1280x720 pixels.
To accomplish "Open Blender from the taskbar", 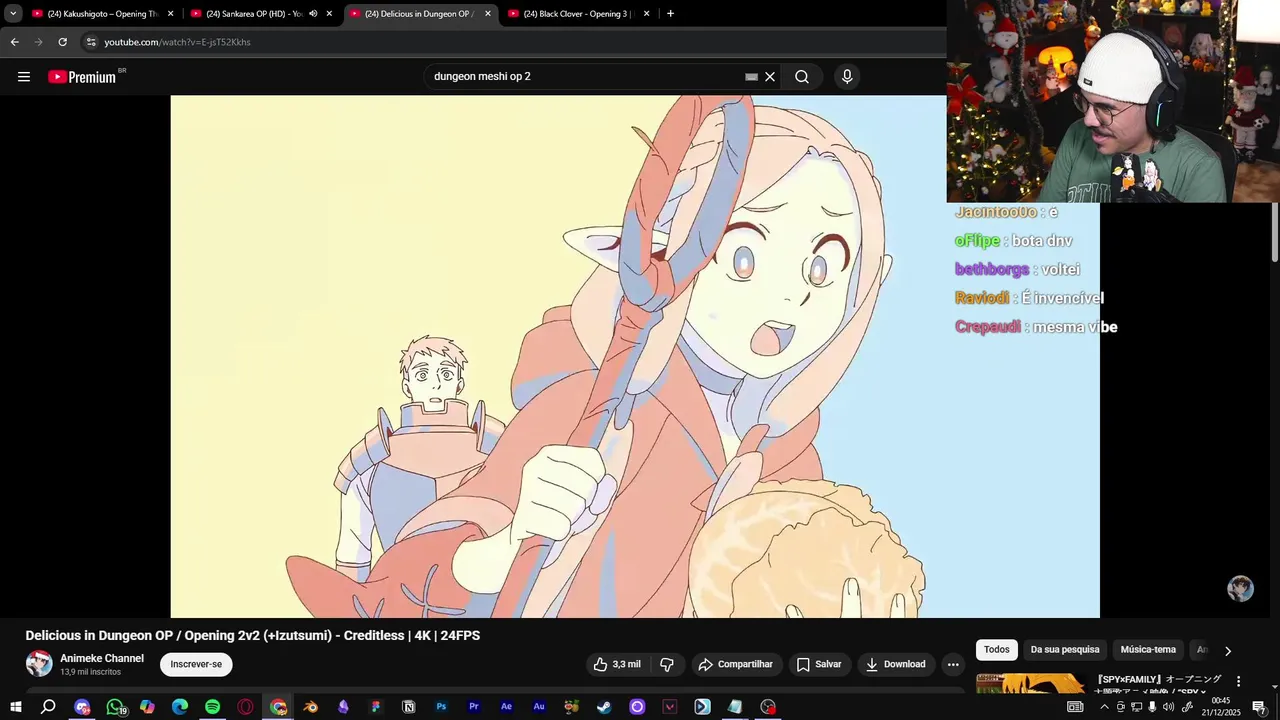I will pyautogui.click(x=311, y=707).
